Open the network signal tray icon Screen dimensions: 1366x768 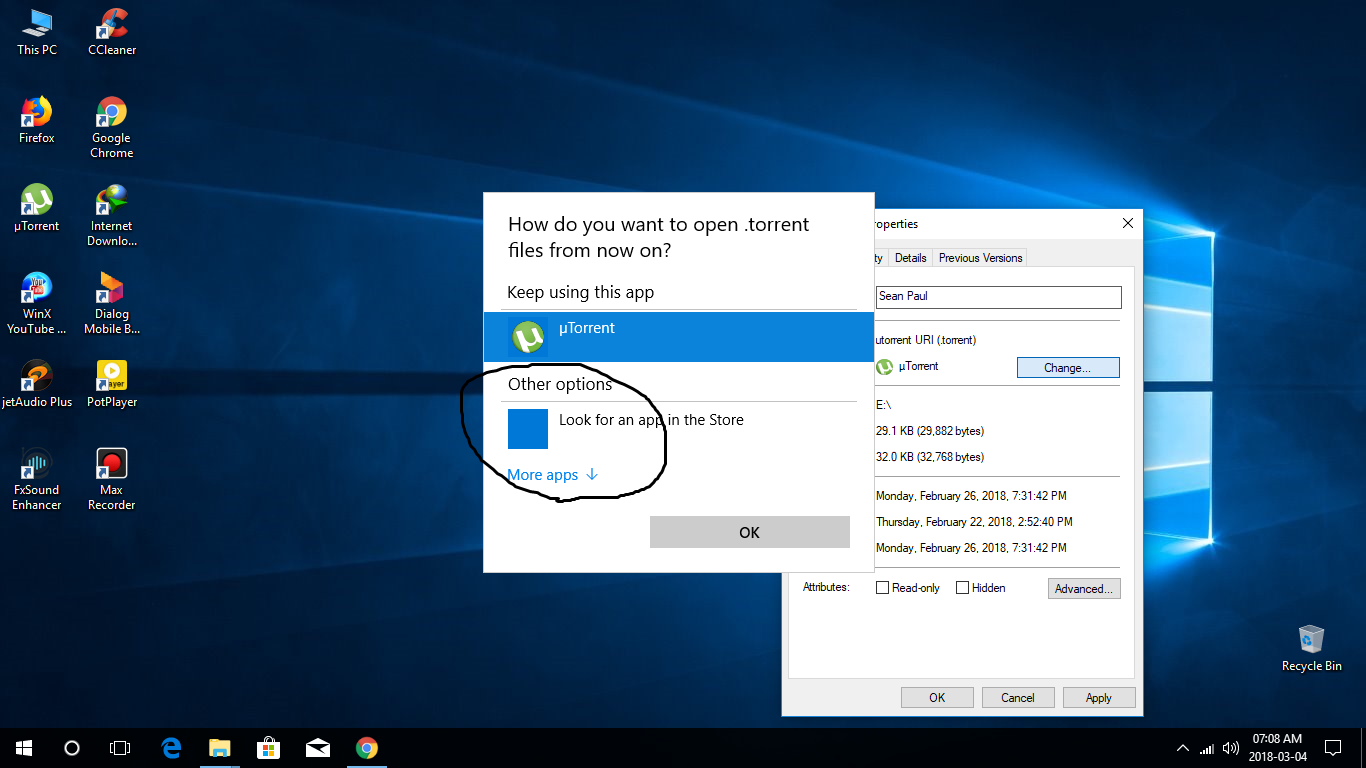[1207, 748]
